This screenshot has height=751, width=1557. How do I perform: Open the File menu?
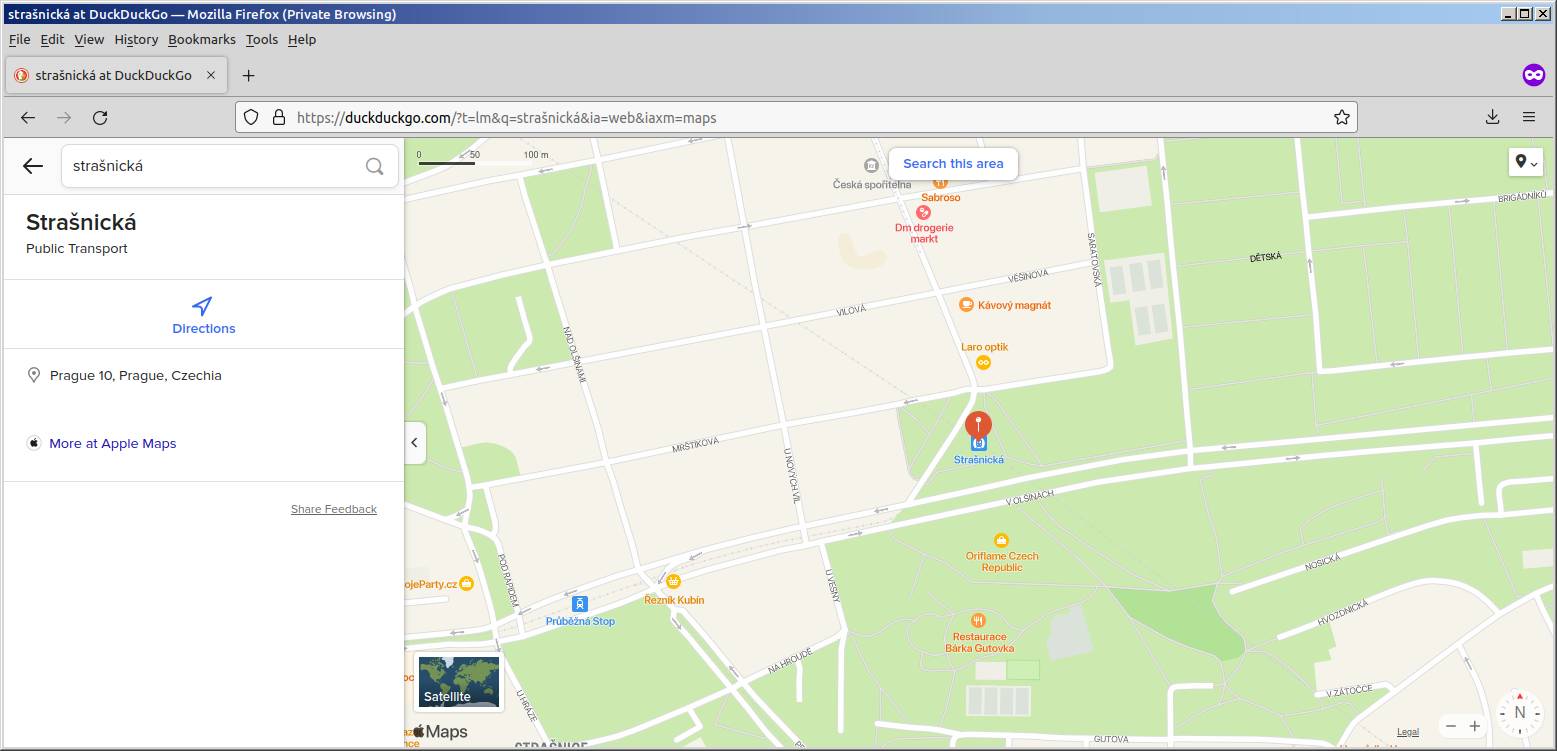click(19, 39)
